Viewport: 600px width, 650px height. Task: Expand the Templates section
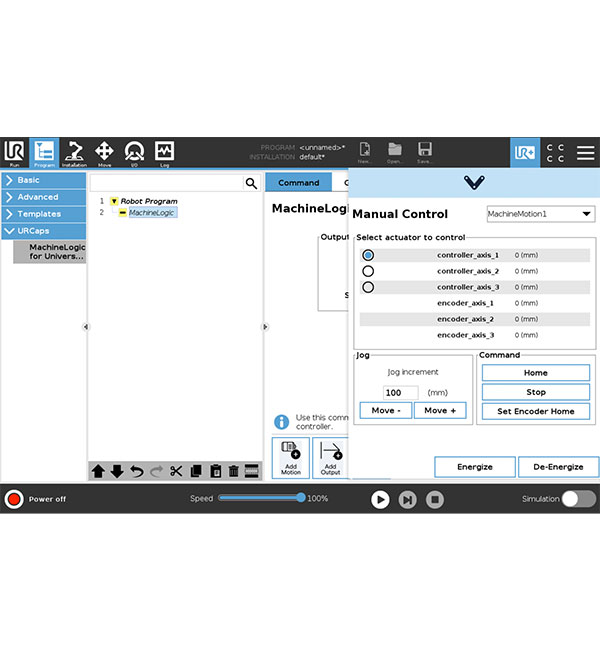[x=44, y=214]
